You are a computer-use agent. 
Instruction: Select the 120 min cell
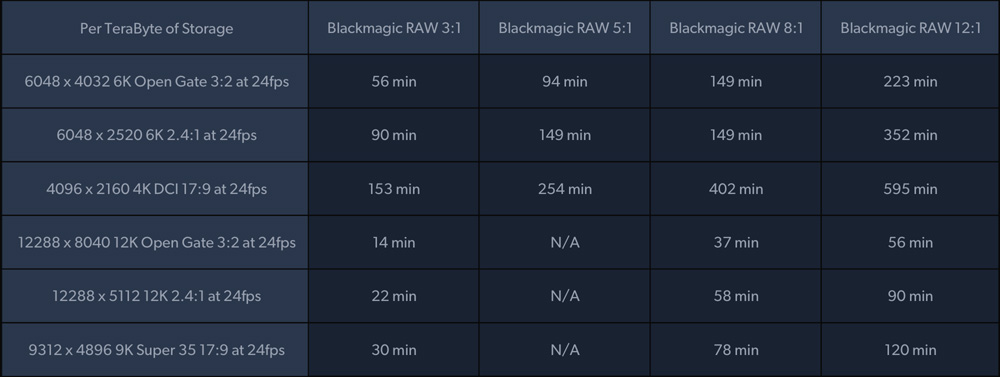point(910,350)
